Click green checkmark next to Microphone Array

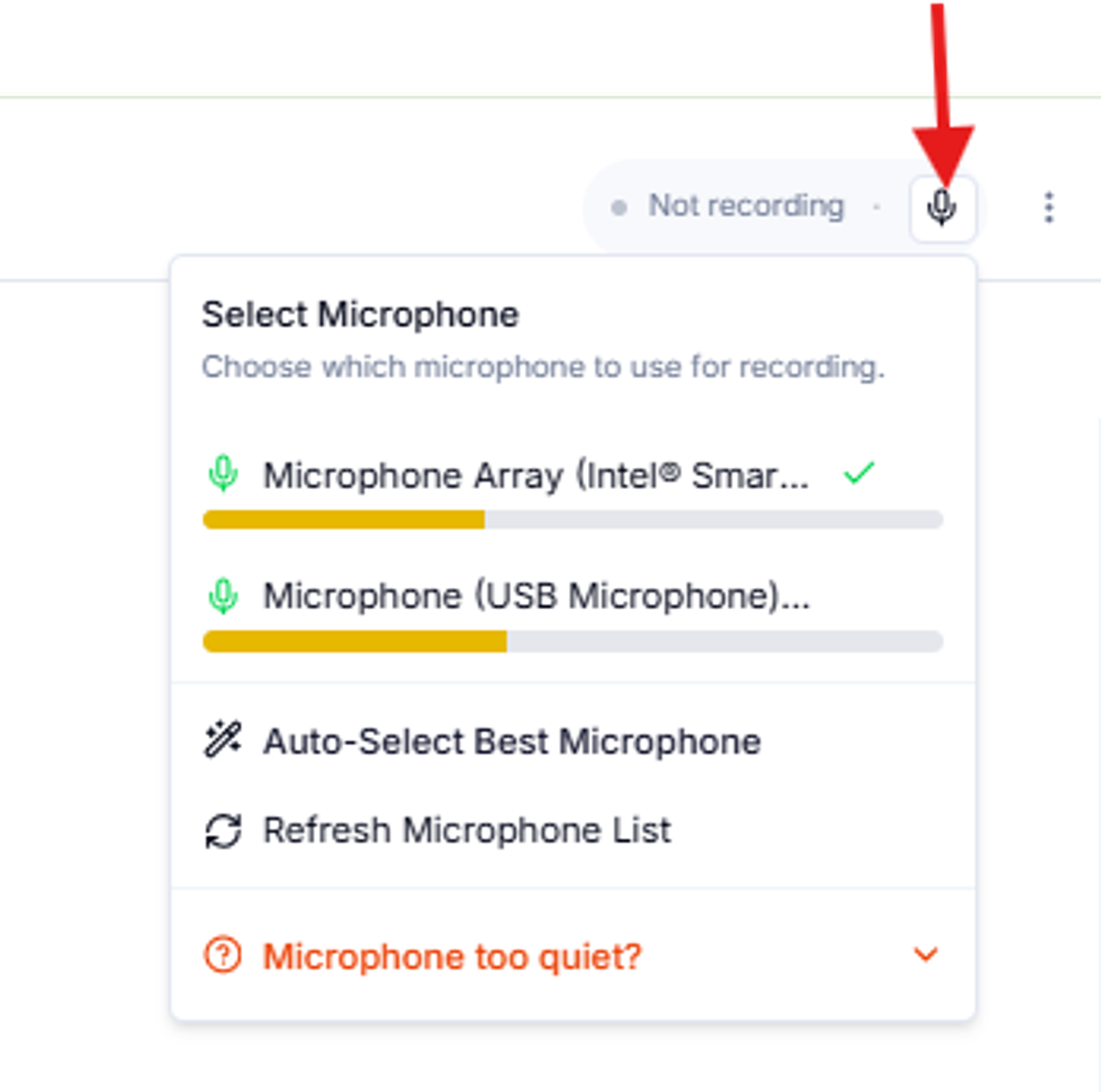[x=859, y=474]
